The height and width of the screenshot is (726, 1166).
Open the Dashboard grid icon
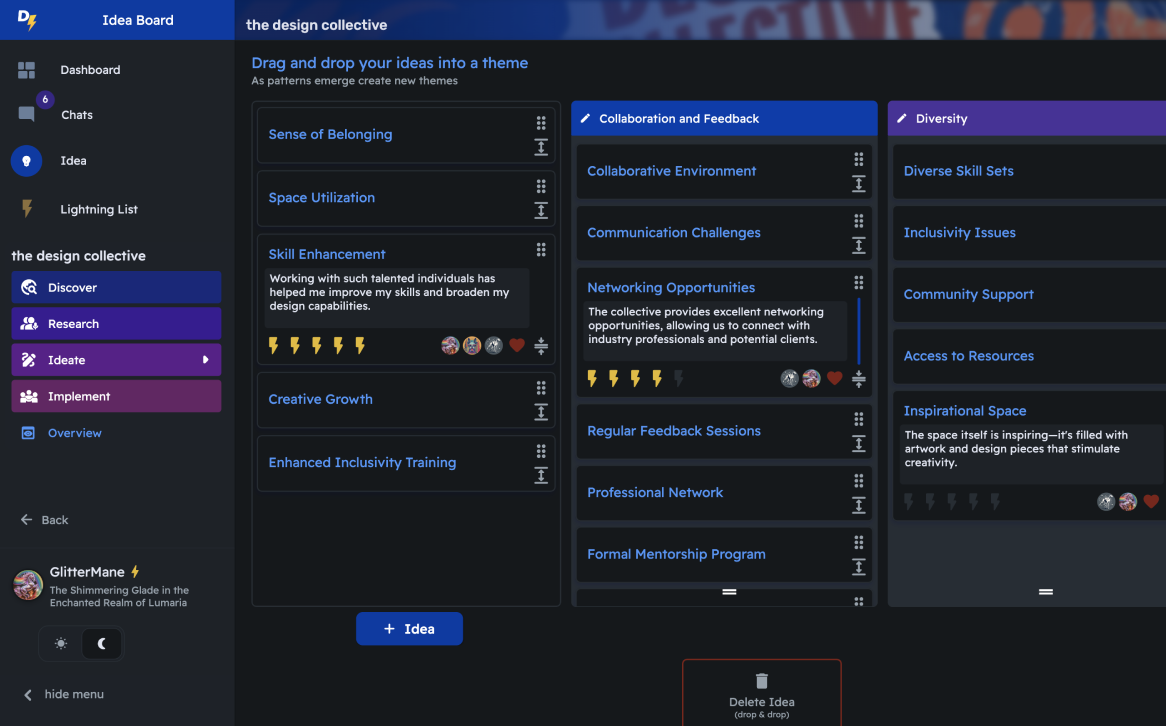pyautogui.click(x=27, y=70)
